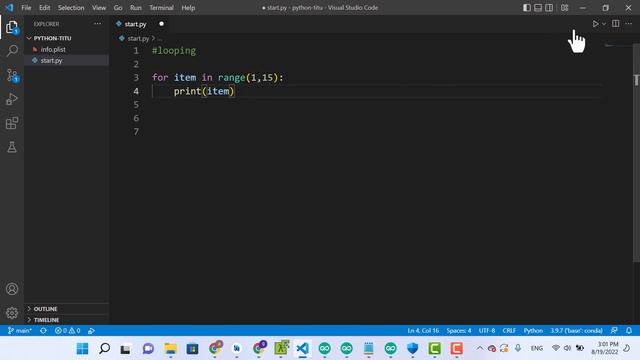
Task: Open the taskbar clock showing 3:01 PM
Action: [604, 348]
